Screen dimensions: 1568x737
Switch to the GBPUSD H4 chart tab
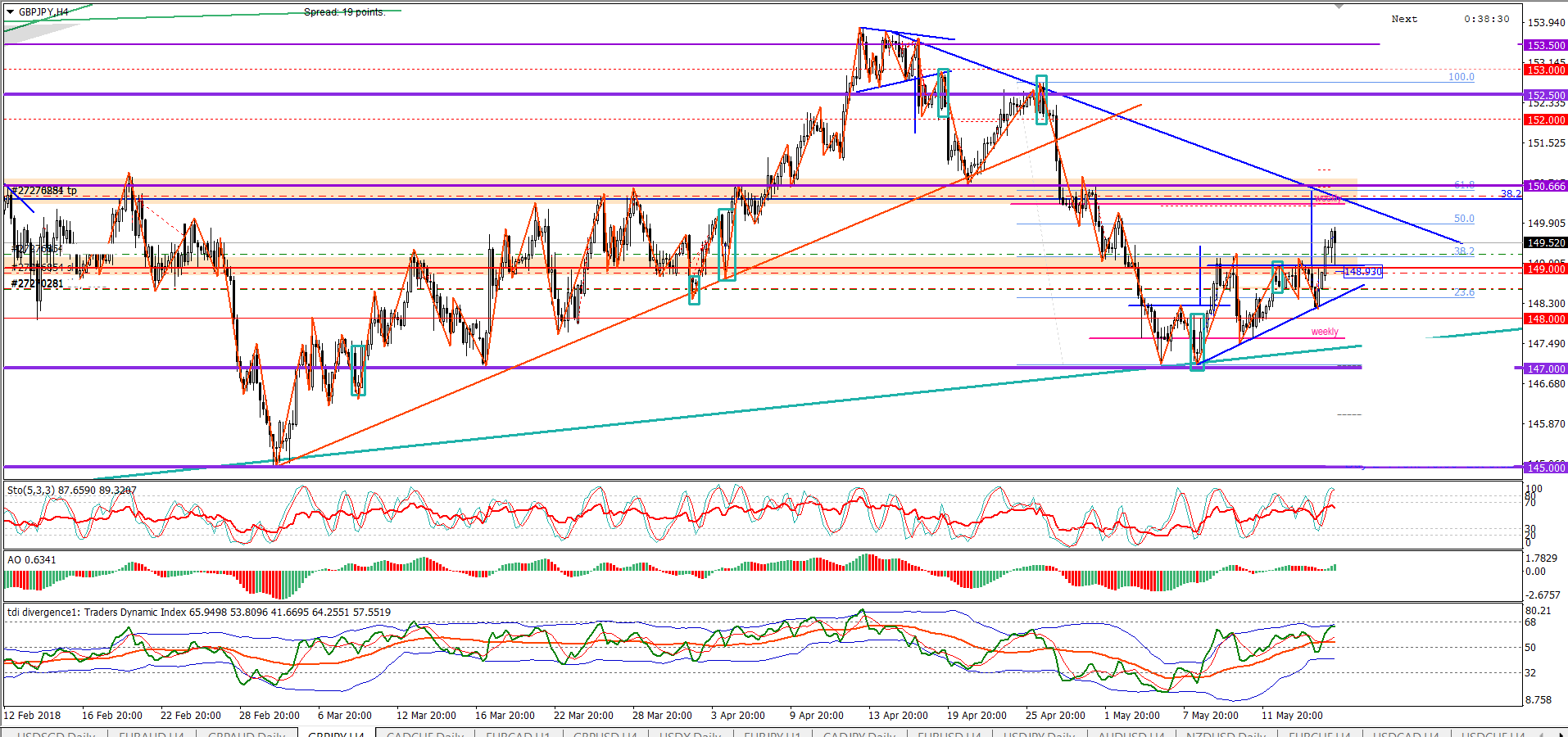pos(605,735)
